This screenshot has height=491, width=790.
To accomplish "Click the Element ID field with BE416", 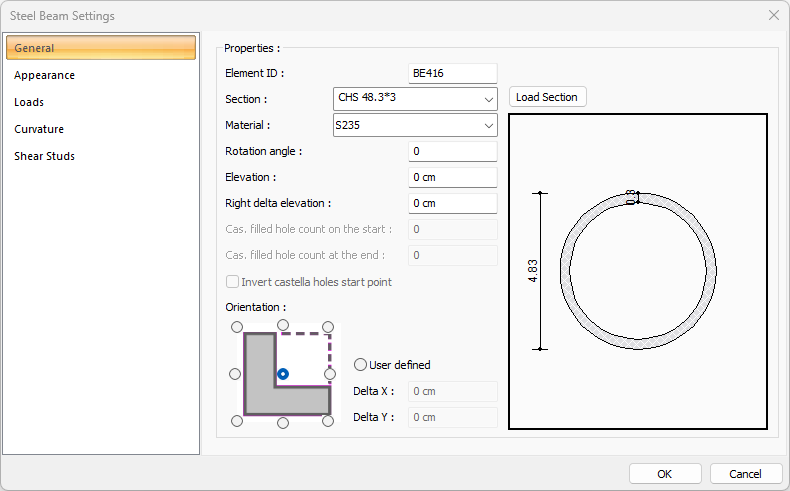I will point(452,73).
